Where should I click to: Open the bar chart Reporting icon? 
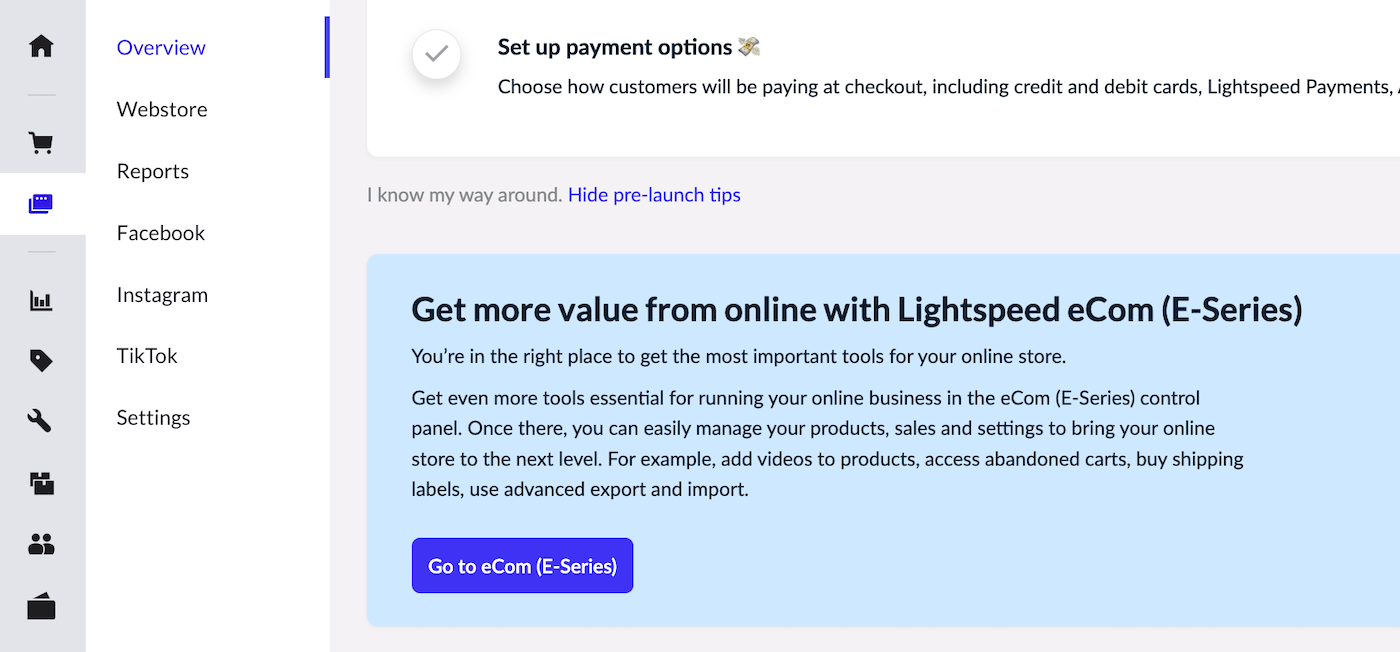click(x=41, y=300)
